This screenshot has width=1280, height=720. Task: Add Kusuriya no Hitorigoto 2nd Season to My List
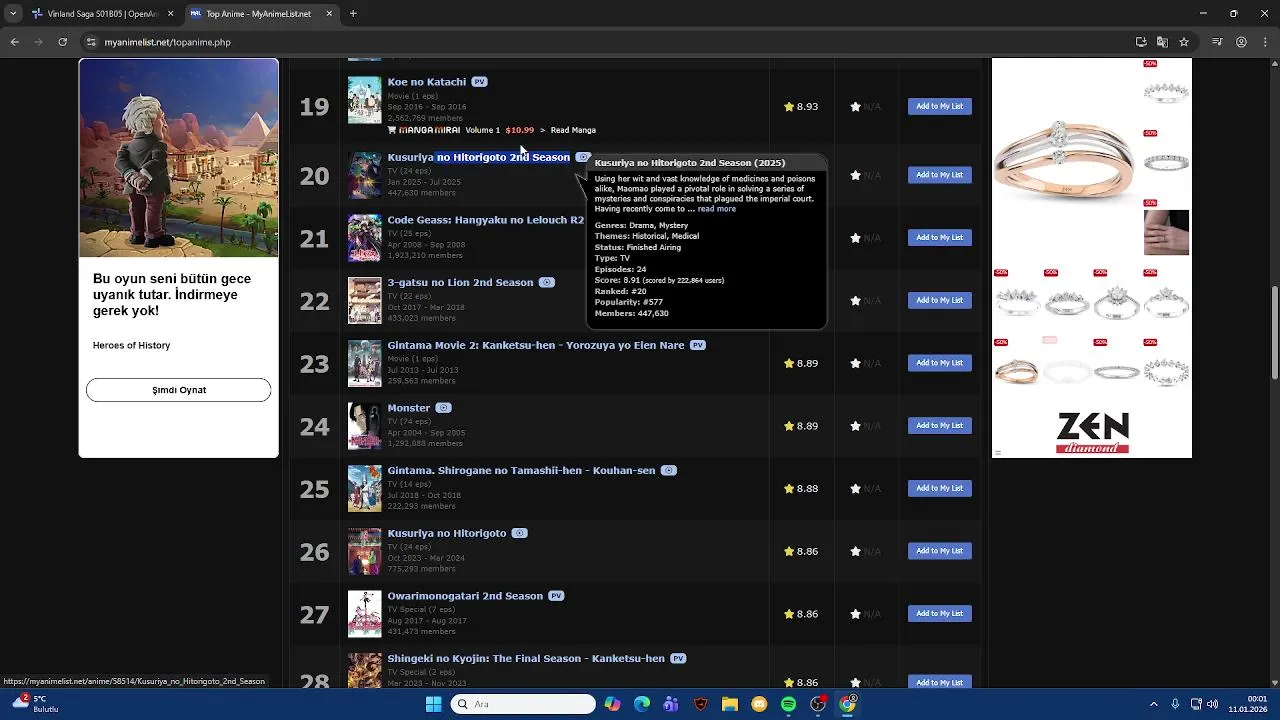(940, 175)
